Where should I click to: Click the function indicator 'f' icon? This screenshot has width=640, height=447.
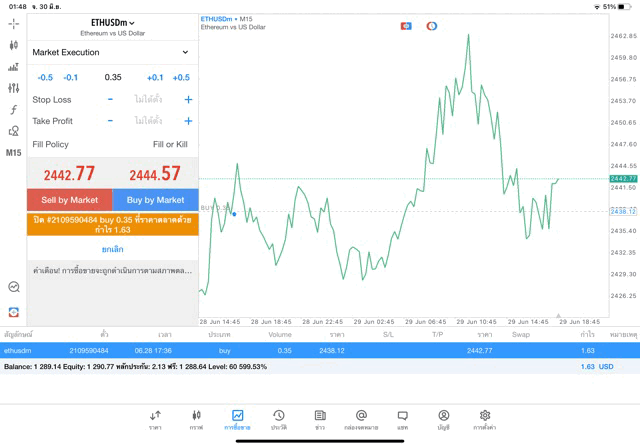(x=13, y=110)
